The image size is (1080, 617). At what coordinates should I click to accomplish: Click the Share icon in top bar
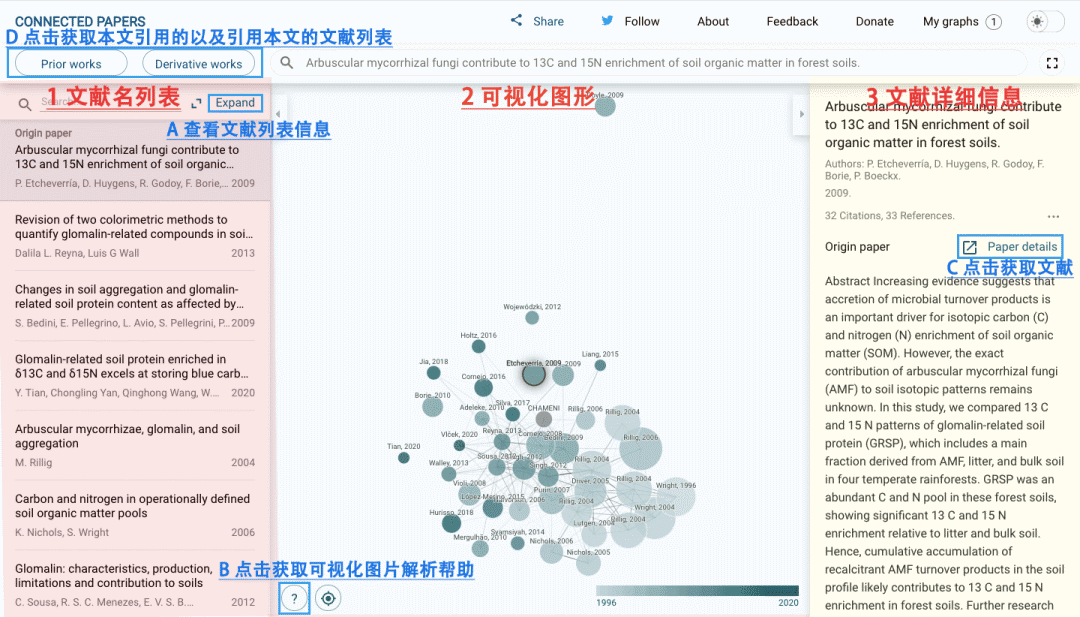pos(516,21)
